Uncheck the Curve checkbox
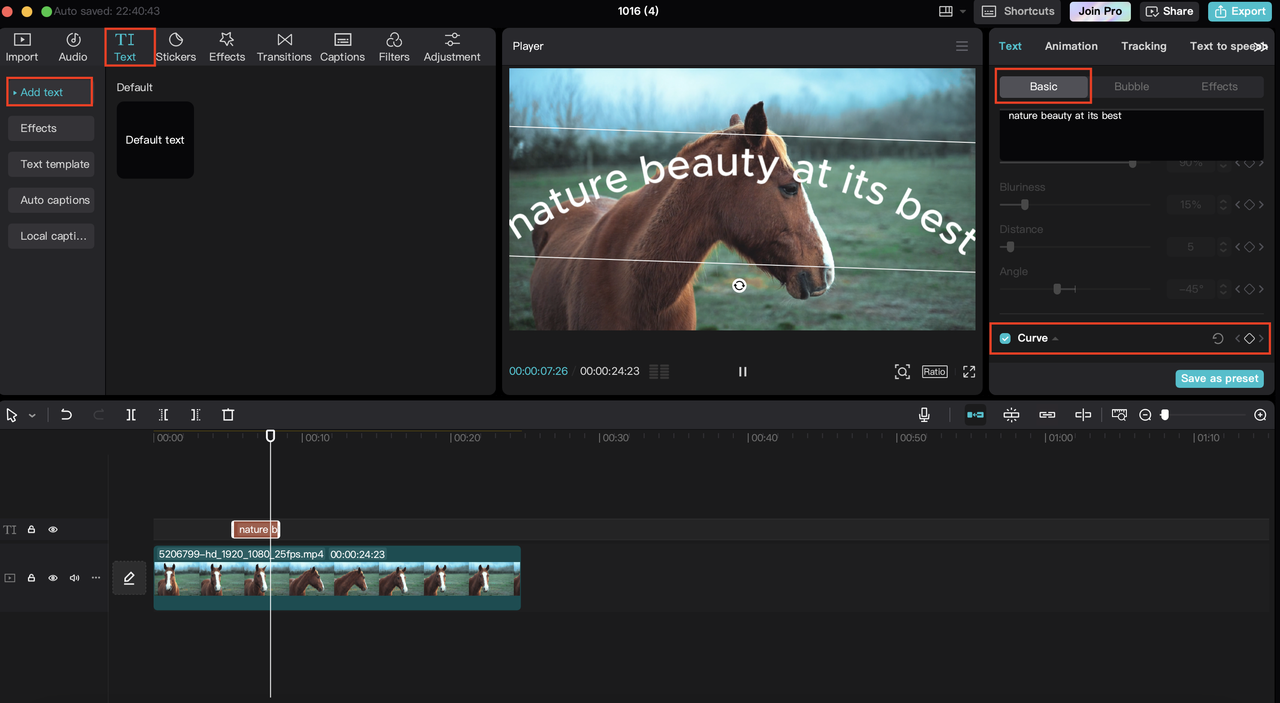Image resolution: width=1280 pixels, height=703 pixels. 1005,339
